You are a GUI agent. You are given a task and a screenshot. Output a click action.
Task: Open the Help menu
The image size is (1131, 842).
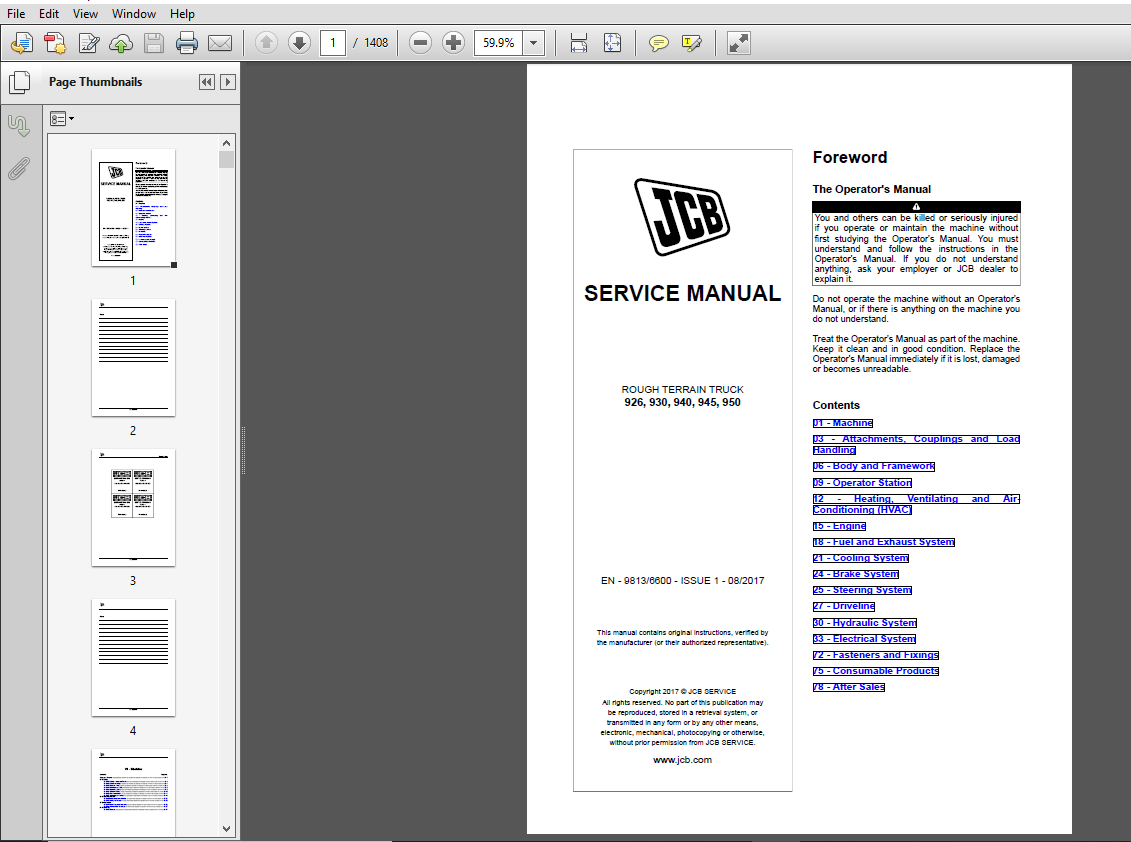pos(182,14)
